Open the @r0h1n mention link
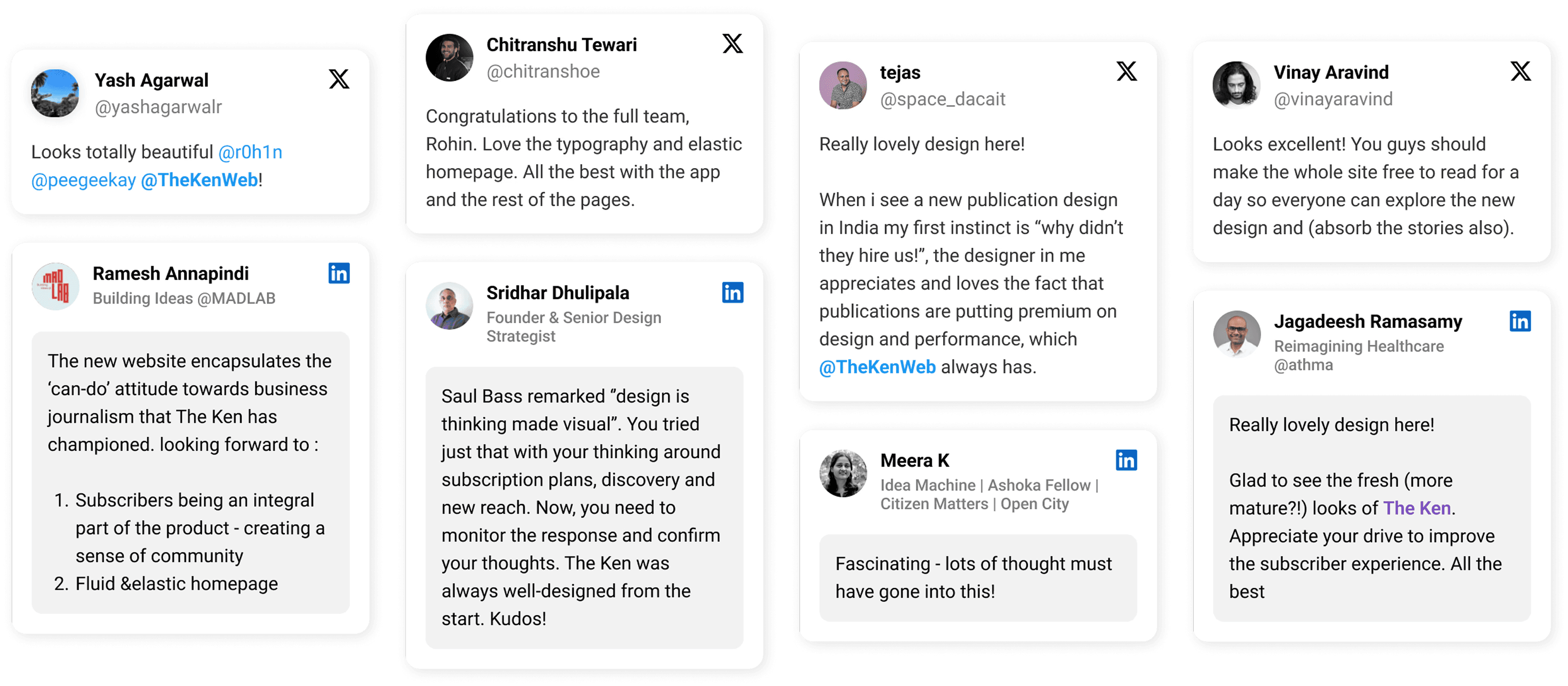Screen dimensions: 1568x686 pyautogui.click(x=250, y=151)
